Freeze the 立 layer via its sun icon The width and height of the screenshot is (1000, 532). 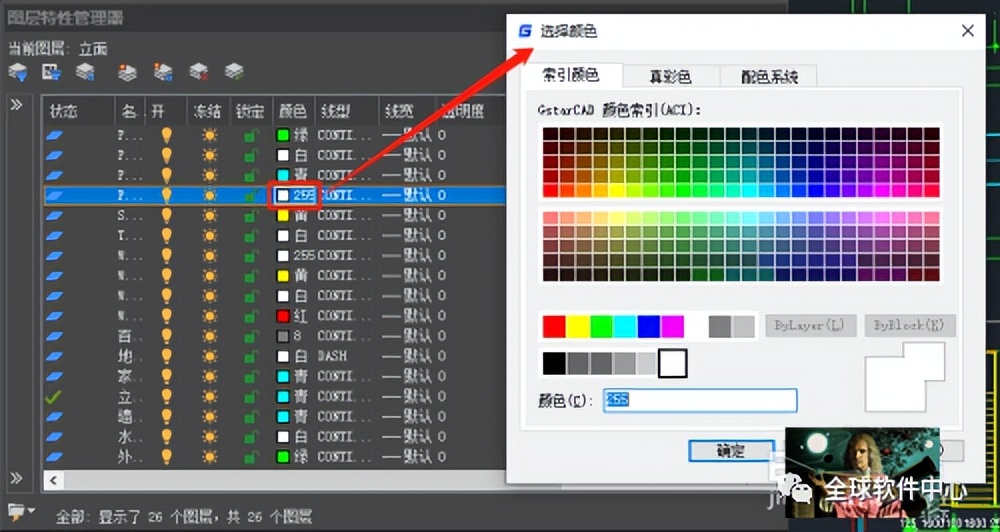pos(209,397)
